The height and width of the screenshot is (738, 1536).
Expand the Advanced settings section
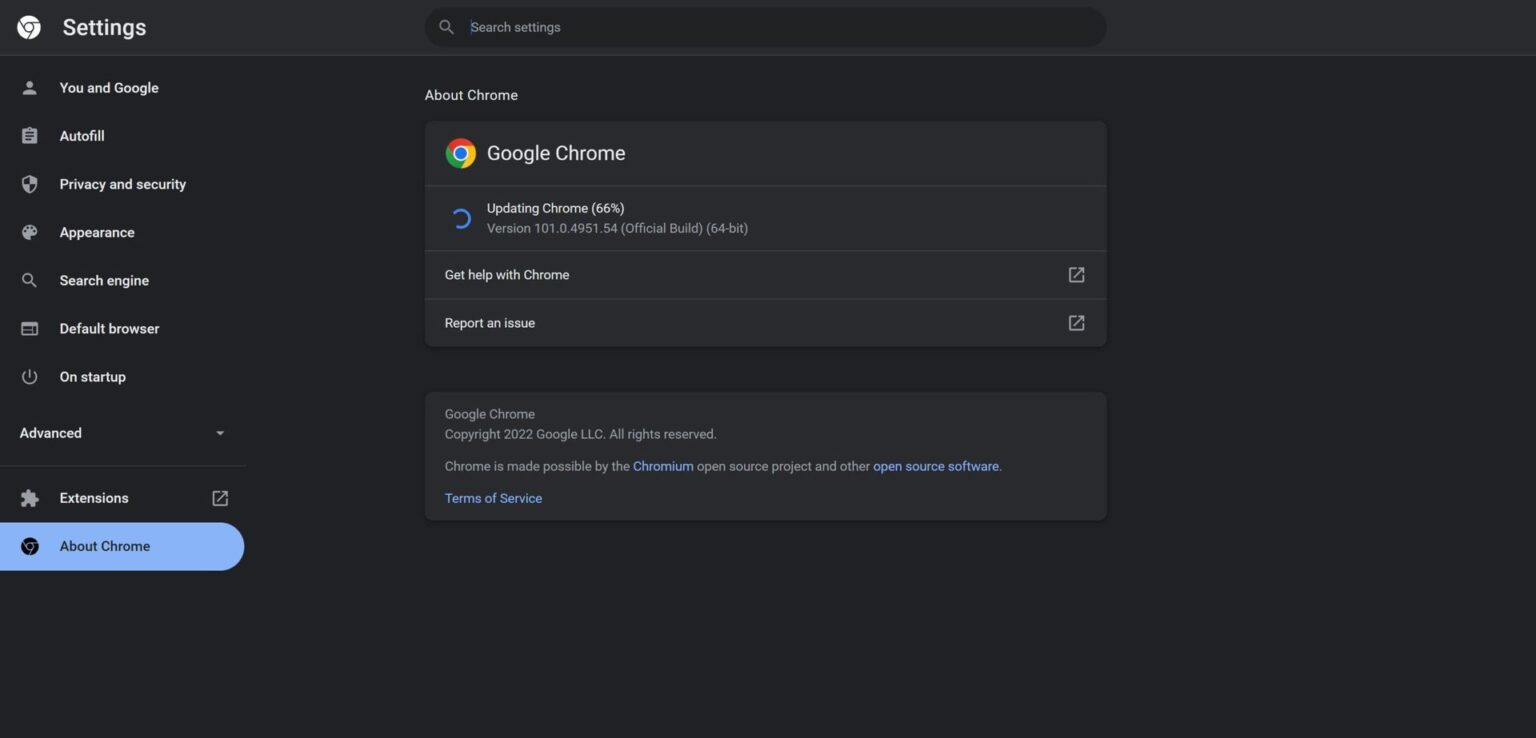click(51, 433)
